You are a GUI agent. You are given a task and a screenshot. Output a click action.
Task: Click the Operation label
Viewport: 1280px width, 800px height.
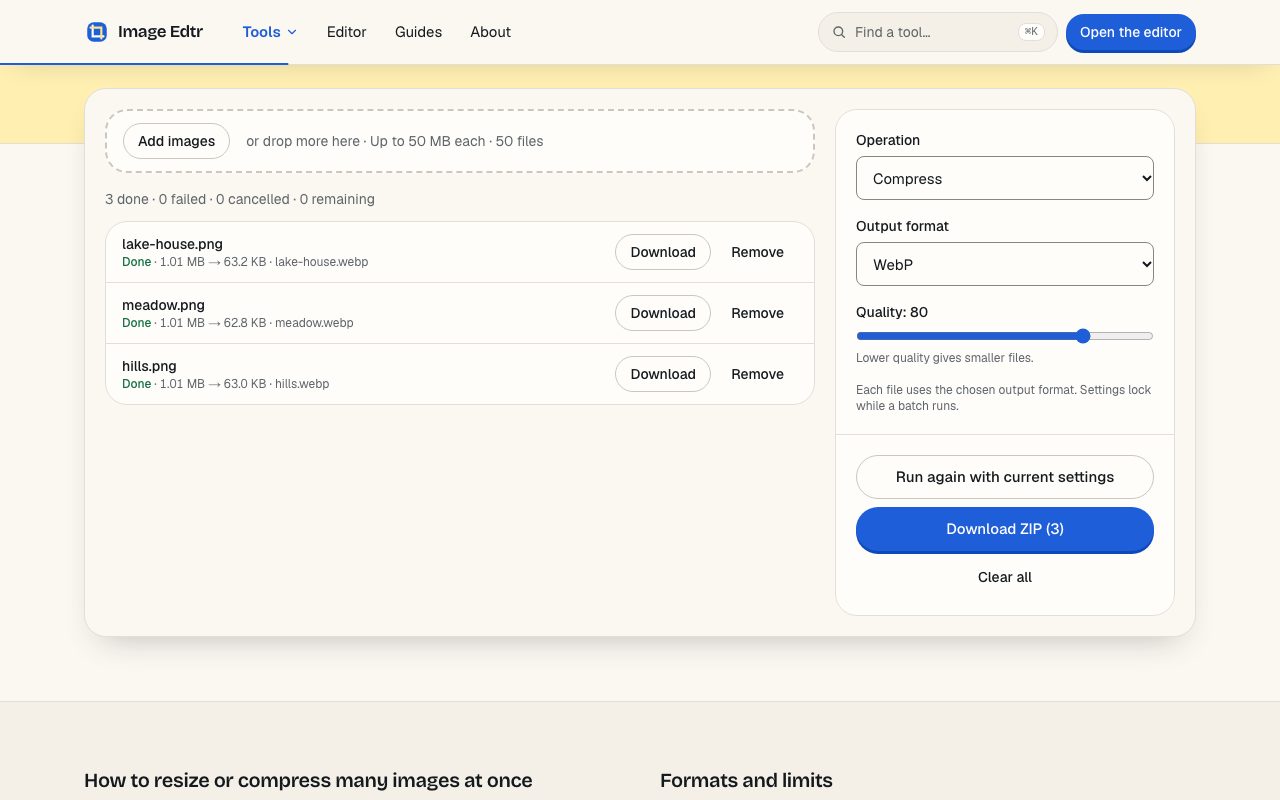888,140
